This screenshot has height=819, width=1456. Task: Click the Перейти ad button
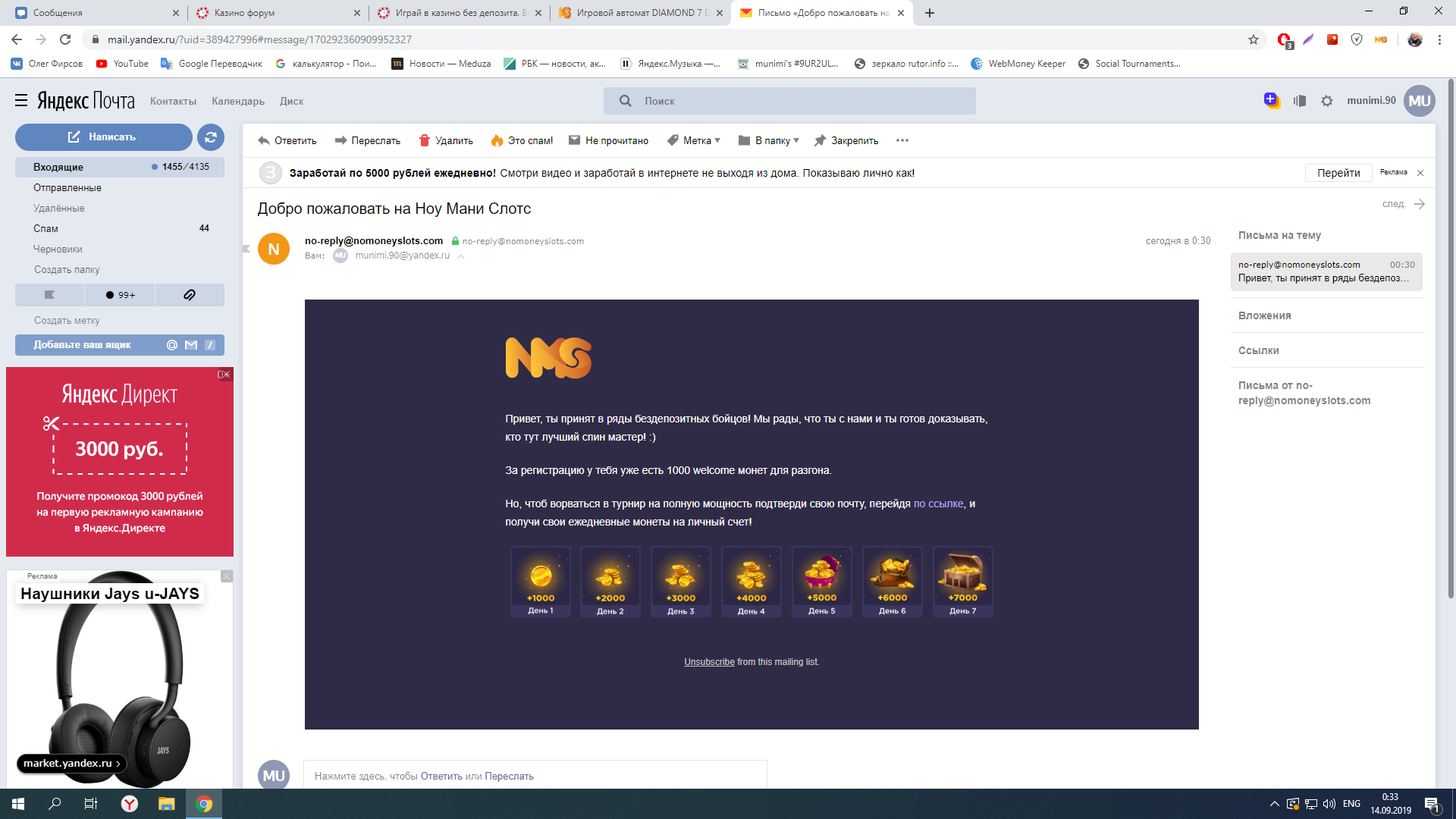click(x=1338, y=173)
